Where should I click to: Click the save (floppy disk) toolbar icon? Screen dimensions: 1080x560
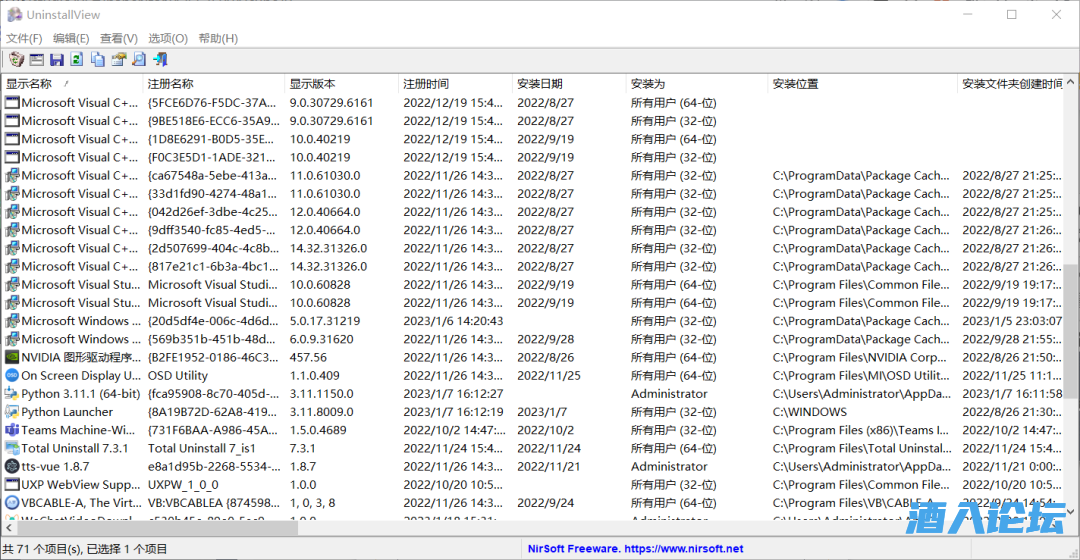(x=57, y=60)
